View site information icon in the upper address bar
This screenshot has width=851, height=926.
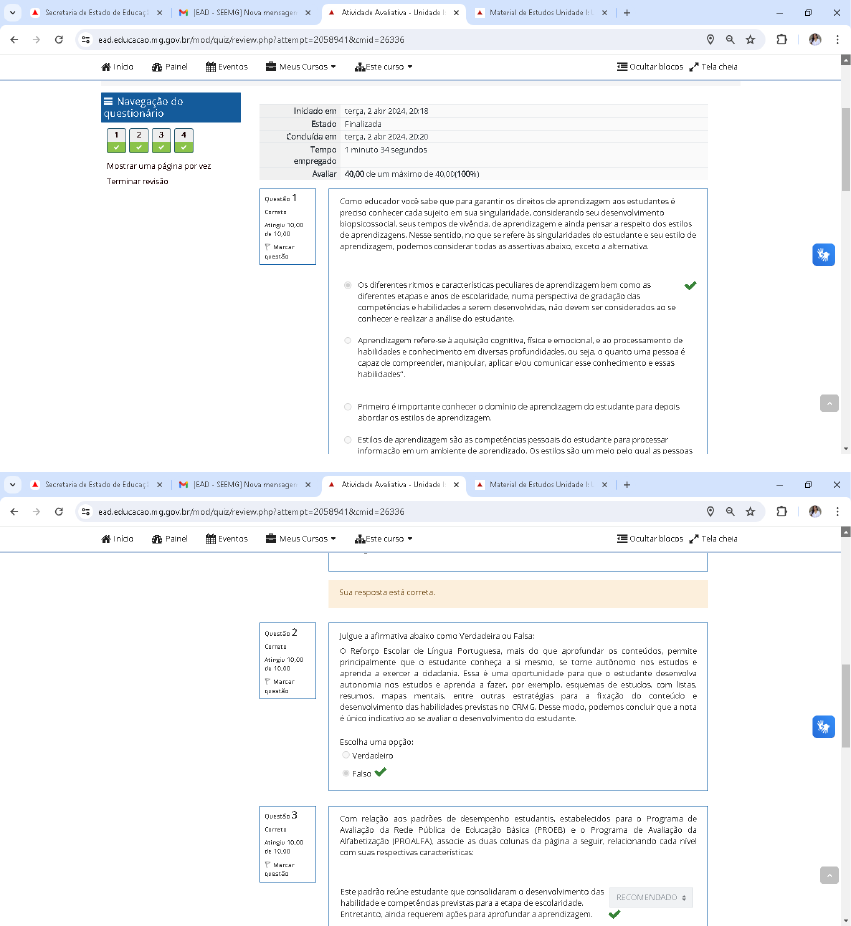pyautogui.click(x=86, y=40)
